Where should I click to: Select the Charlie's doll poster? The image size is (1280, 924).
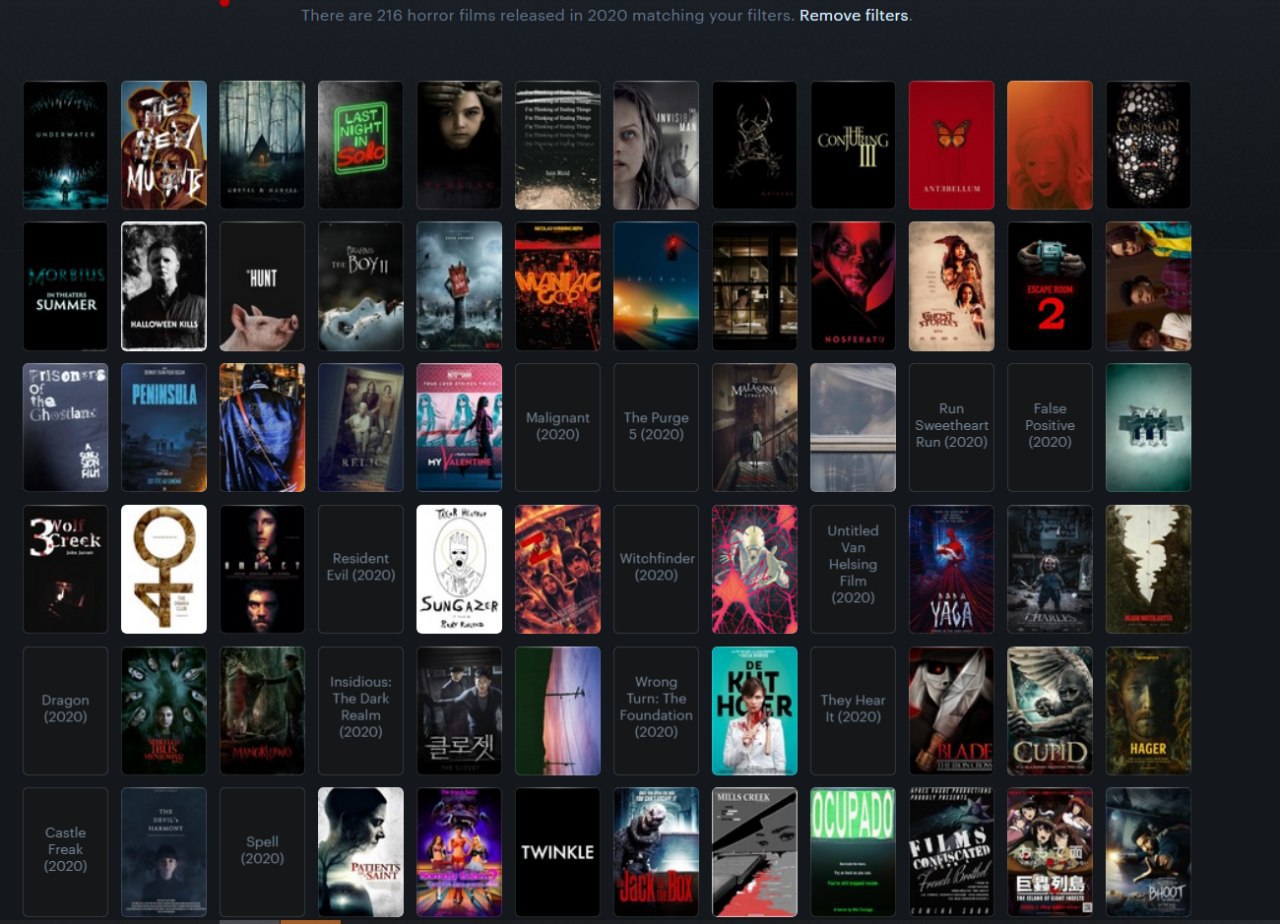1050,569
